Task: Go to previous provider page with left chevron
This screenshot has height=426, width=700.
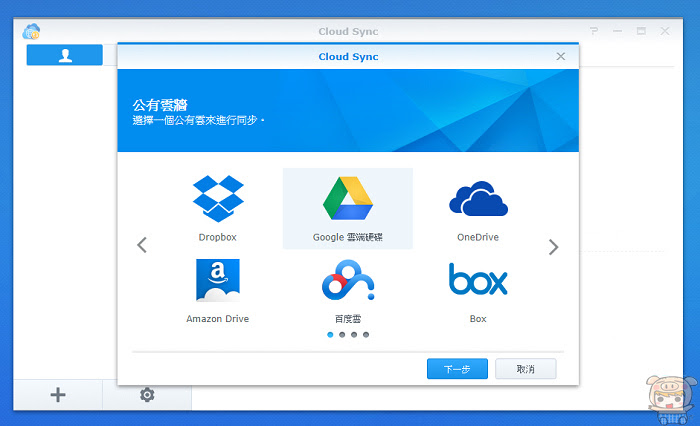Action: pos(142,245)
